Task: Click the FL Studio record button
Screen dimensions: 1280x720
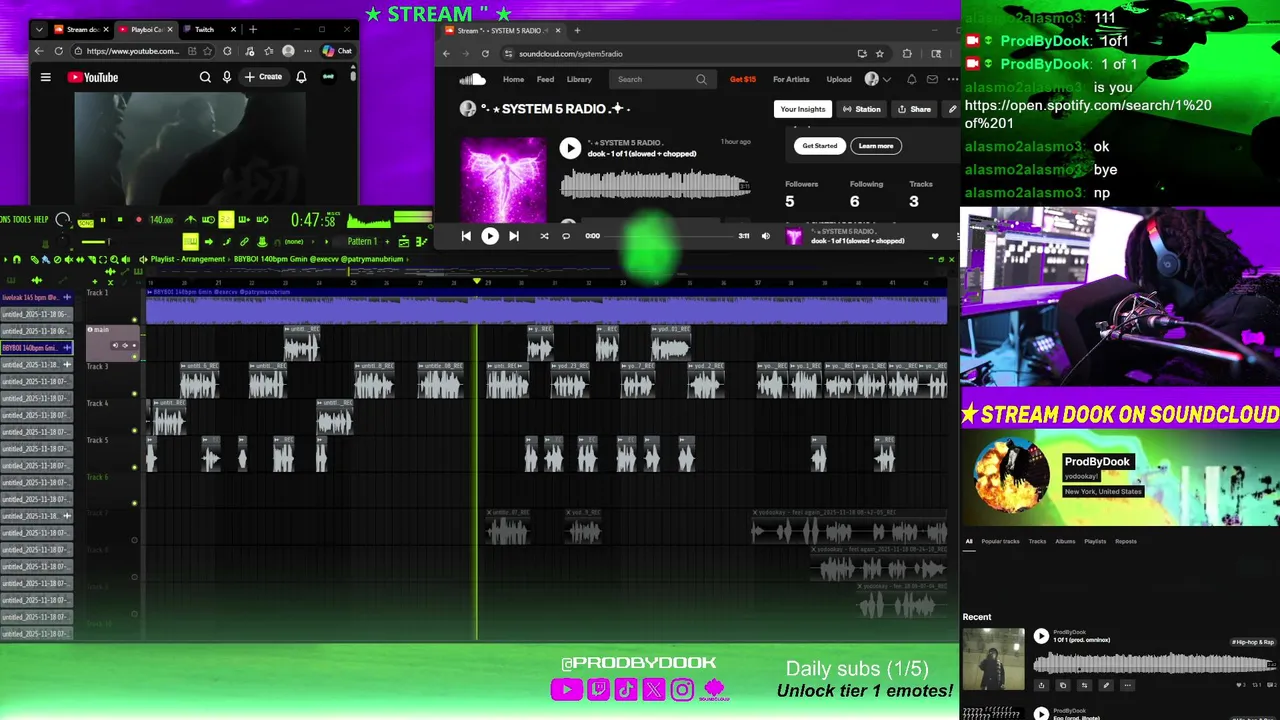Action: coord(138,220)
